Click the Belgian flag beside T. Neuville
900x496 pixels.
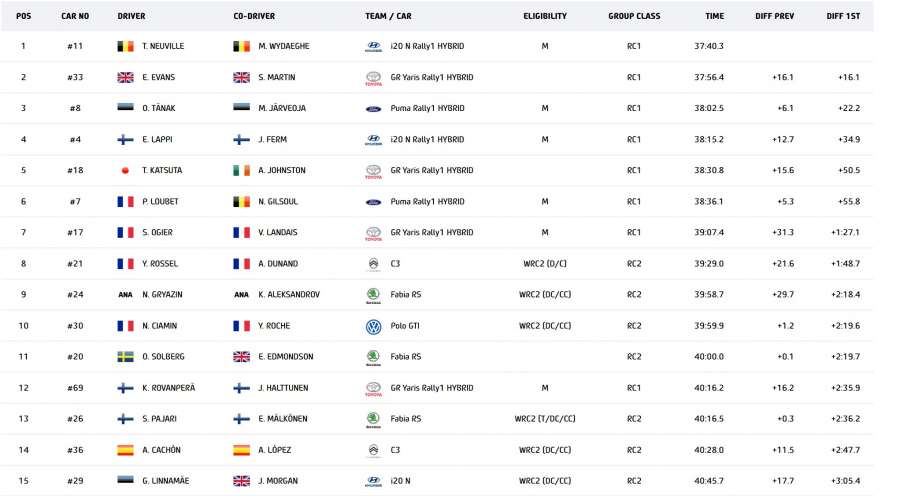click(x=125, y=46)
